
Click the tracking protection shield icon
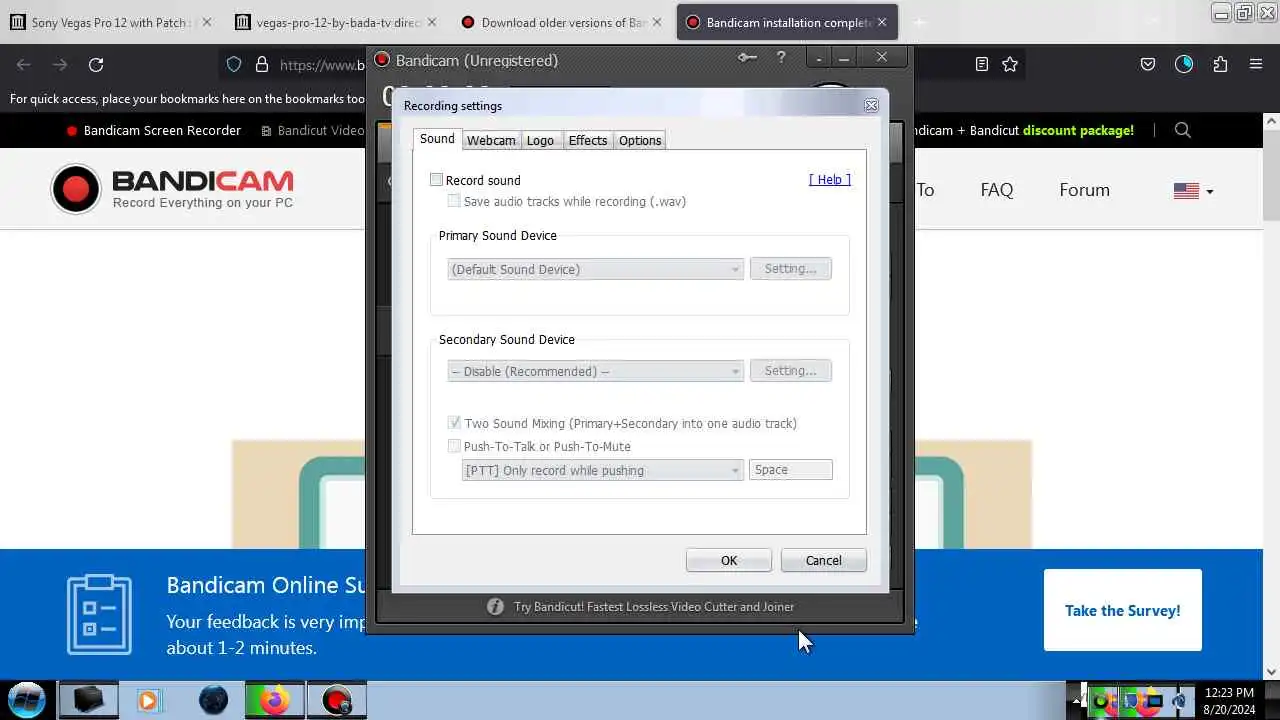tap(234, 65)
